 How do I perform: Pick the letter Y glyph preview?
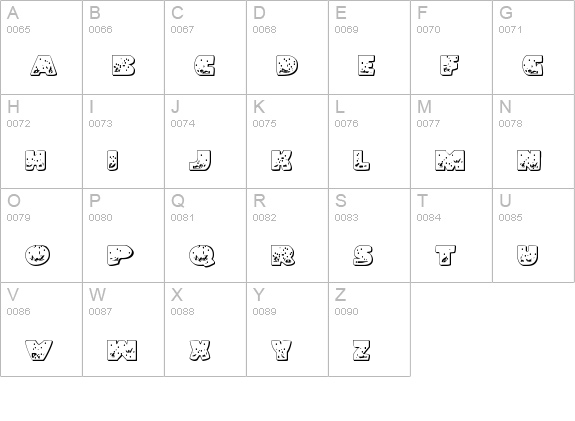282,350
